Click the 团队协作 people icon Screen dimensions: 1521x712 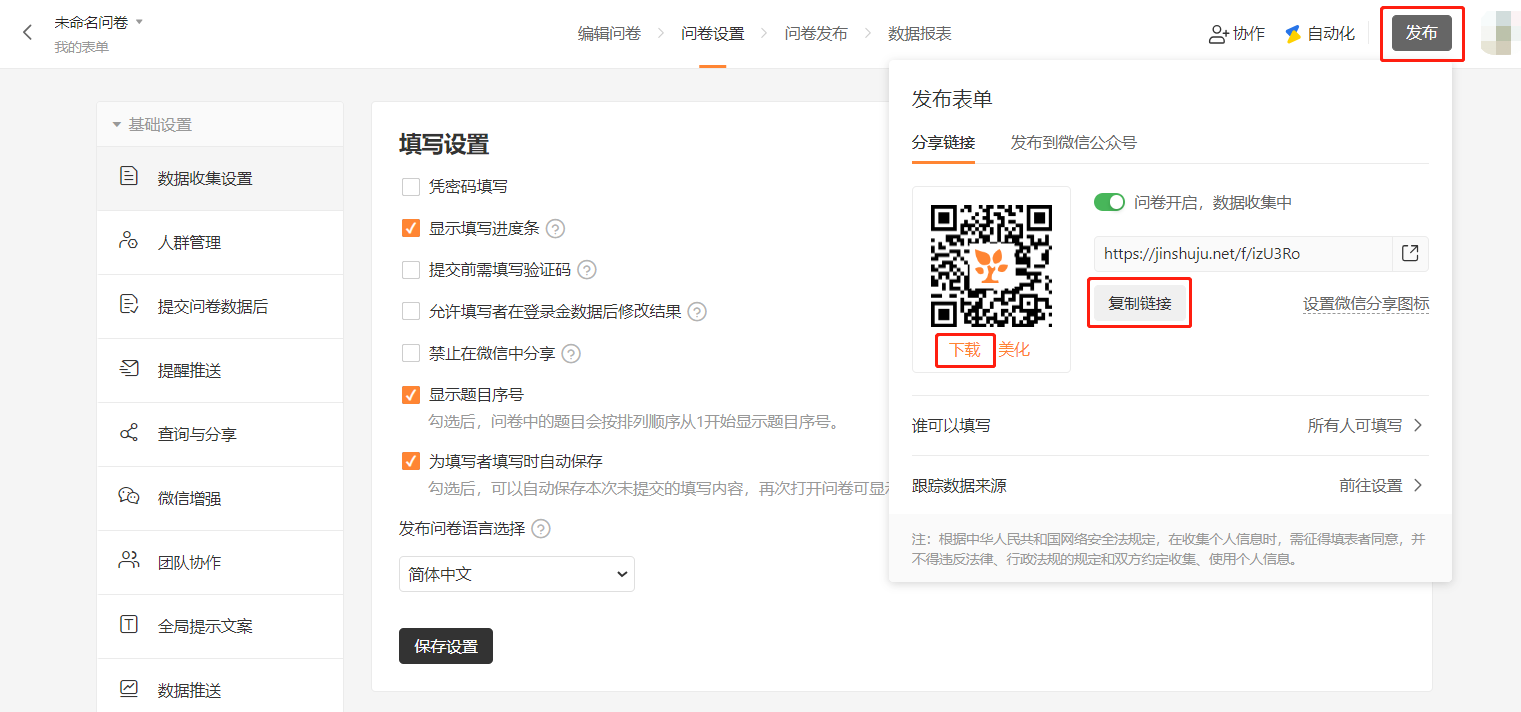coord(129,561)
